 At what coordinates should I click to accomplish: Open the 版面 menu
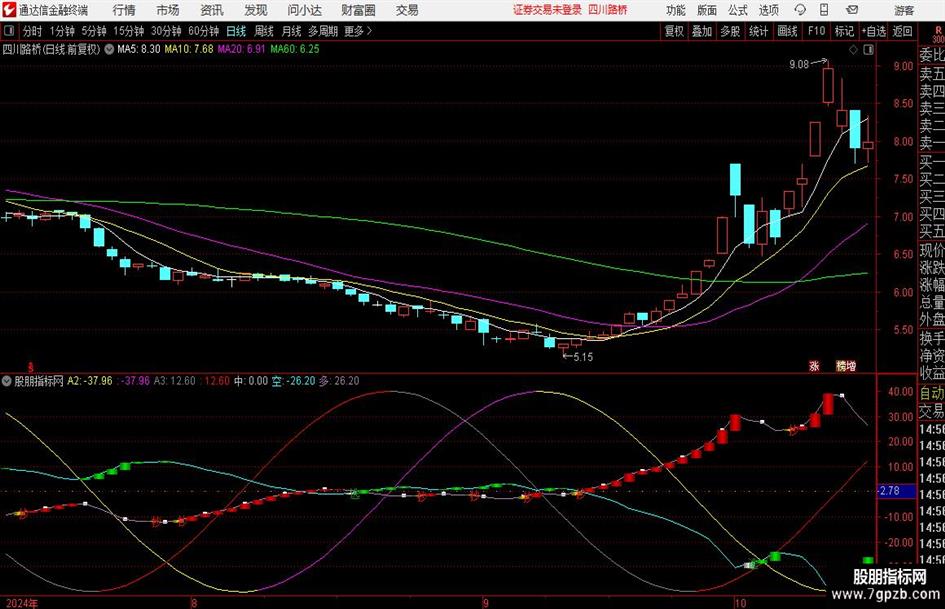(x=707, y=10)
